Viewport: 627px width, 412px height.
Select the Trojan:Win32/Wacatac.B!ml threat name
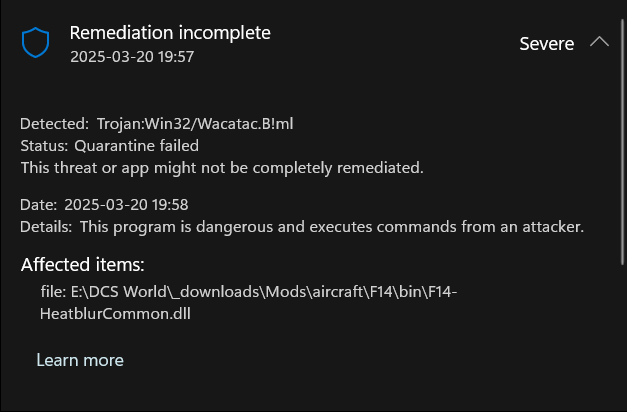pos(195,124)
